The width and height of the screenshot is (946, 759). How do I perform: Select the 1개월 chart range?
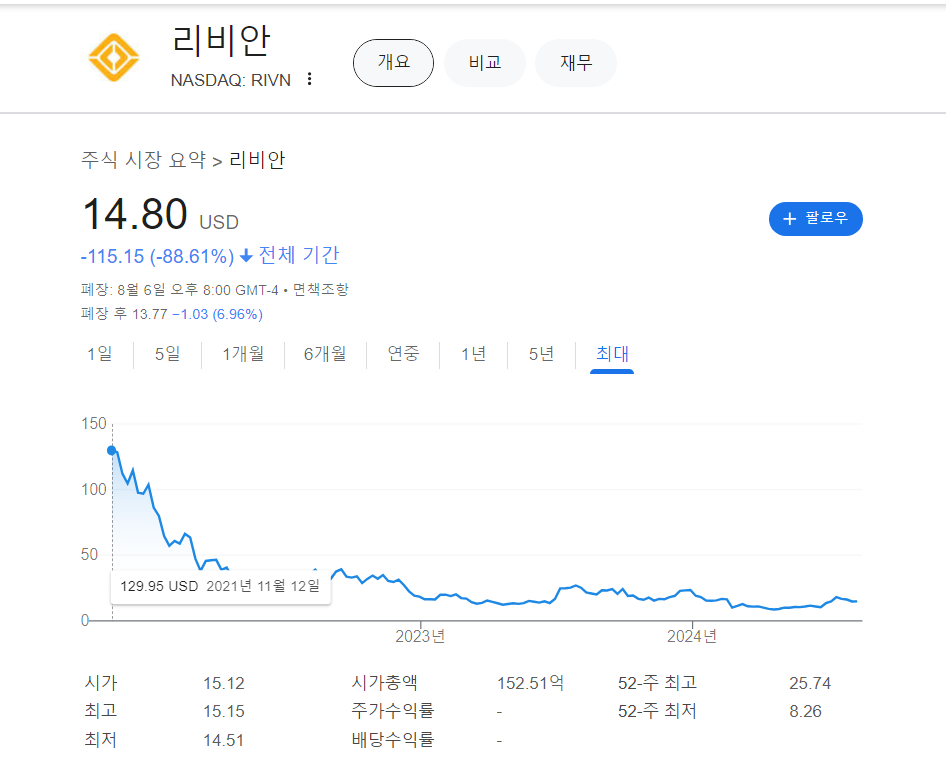pos(243,354)
